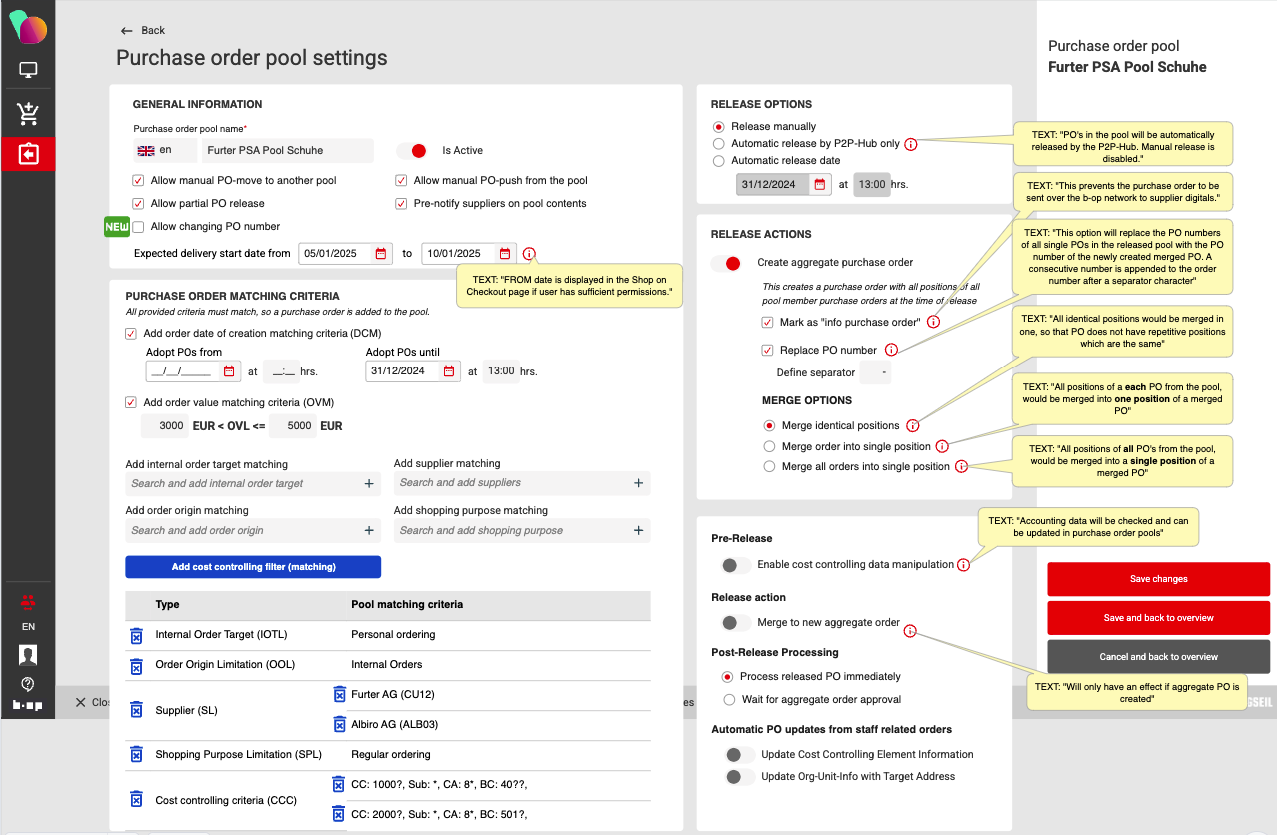Open the help question mark icon in sidebar
Screen dimensions: 1277x835
28,684
